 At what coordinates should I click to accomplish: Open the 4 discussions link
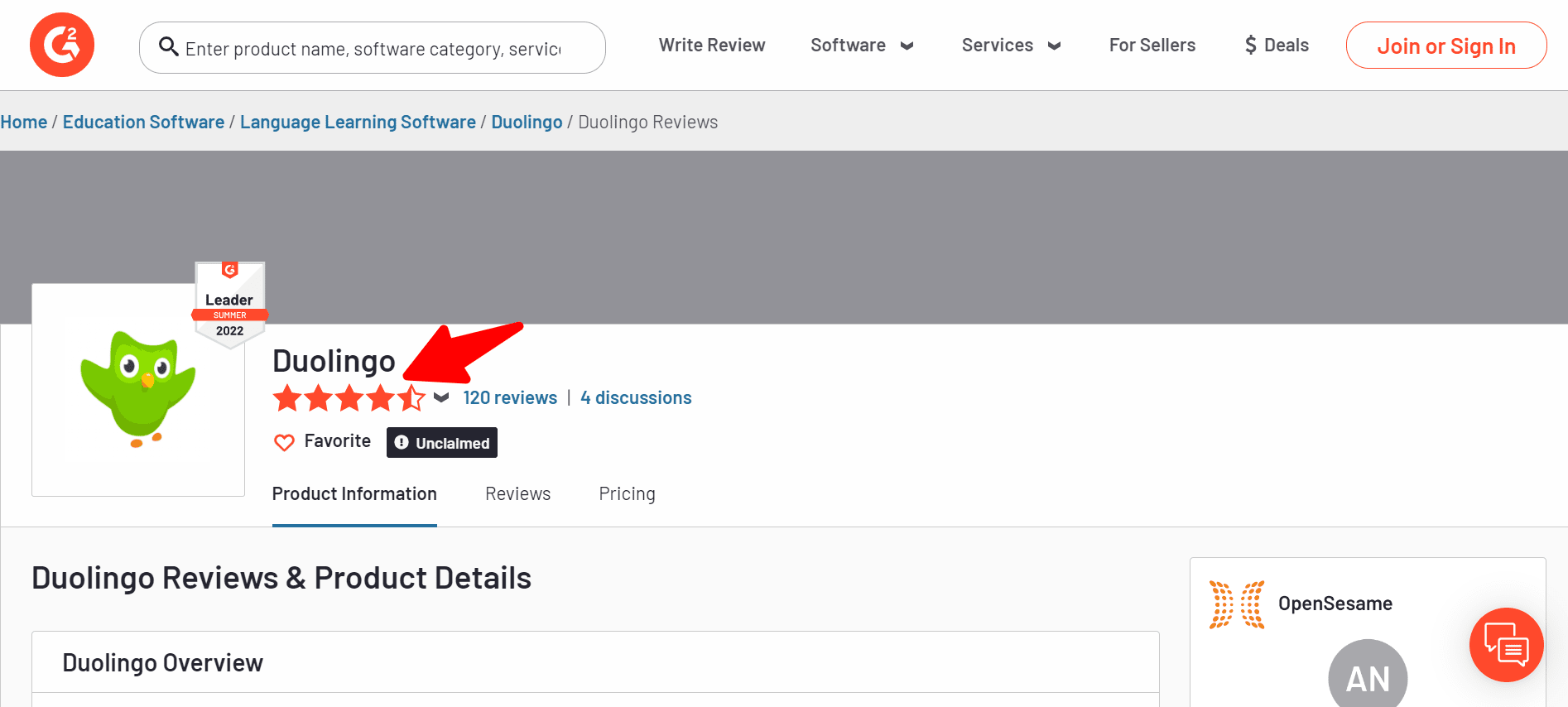tap(636, 398)
